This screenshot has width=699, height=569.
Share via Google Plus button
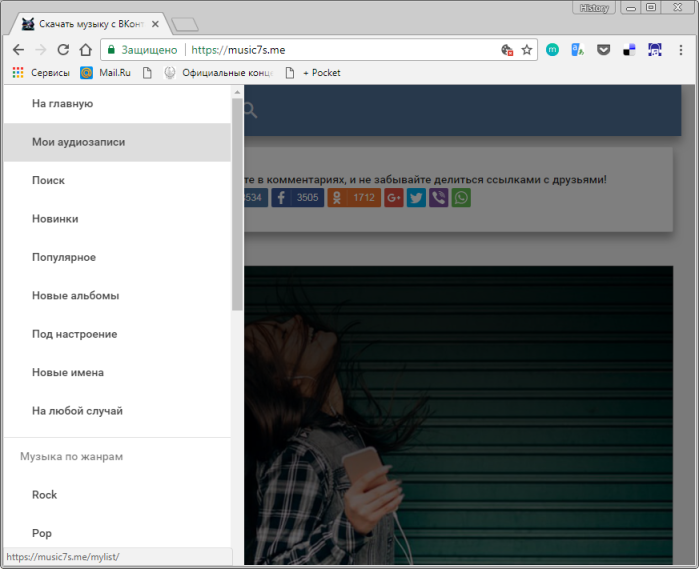coord(394,198)
